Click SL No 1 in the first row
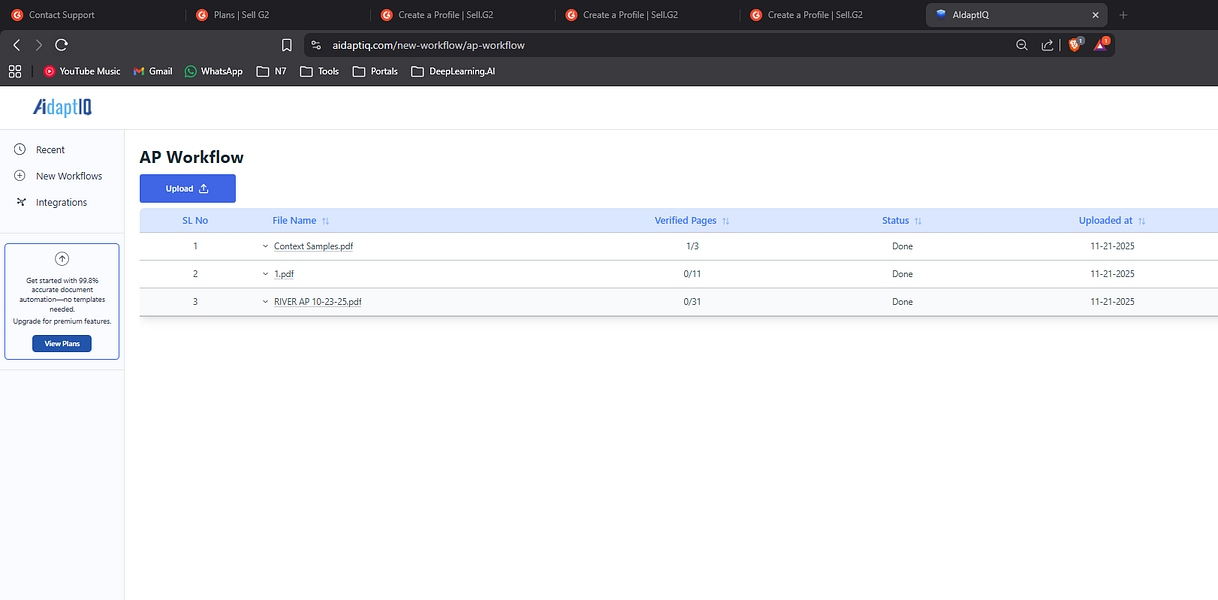 (x=195, y=246)
